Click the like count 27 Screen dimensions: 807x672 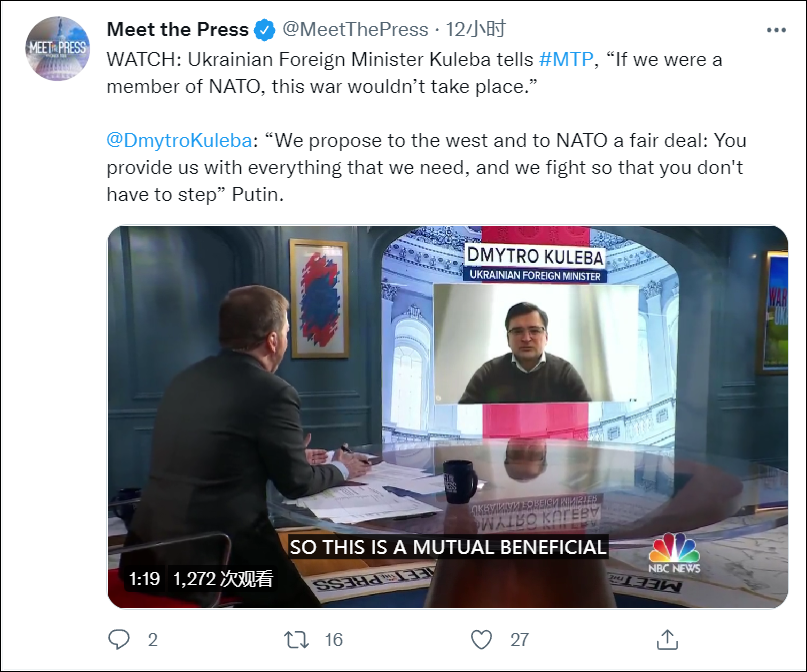click(518, 639)
